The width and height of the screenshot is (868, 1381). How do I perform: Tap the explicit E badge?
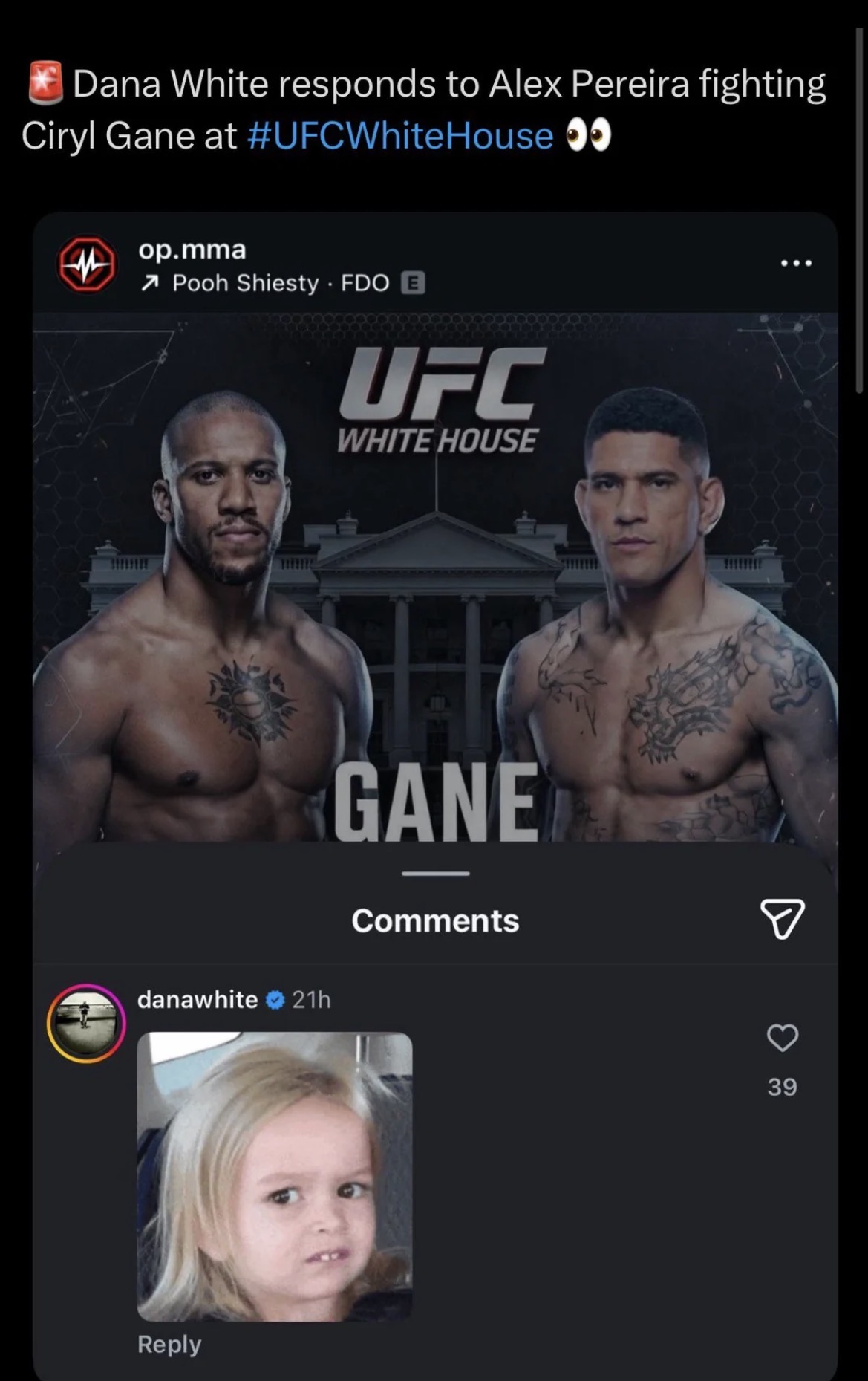pos(413,283)
